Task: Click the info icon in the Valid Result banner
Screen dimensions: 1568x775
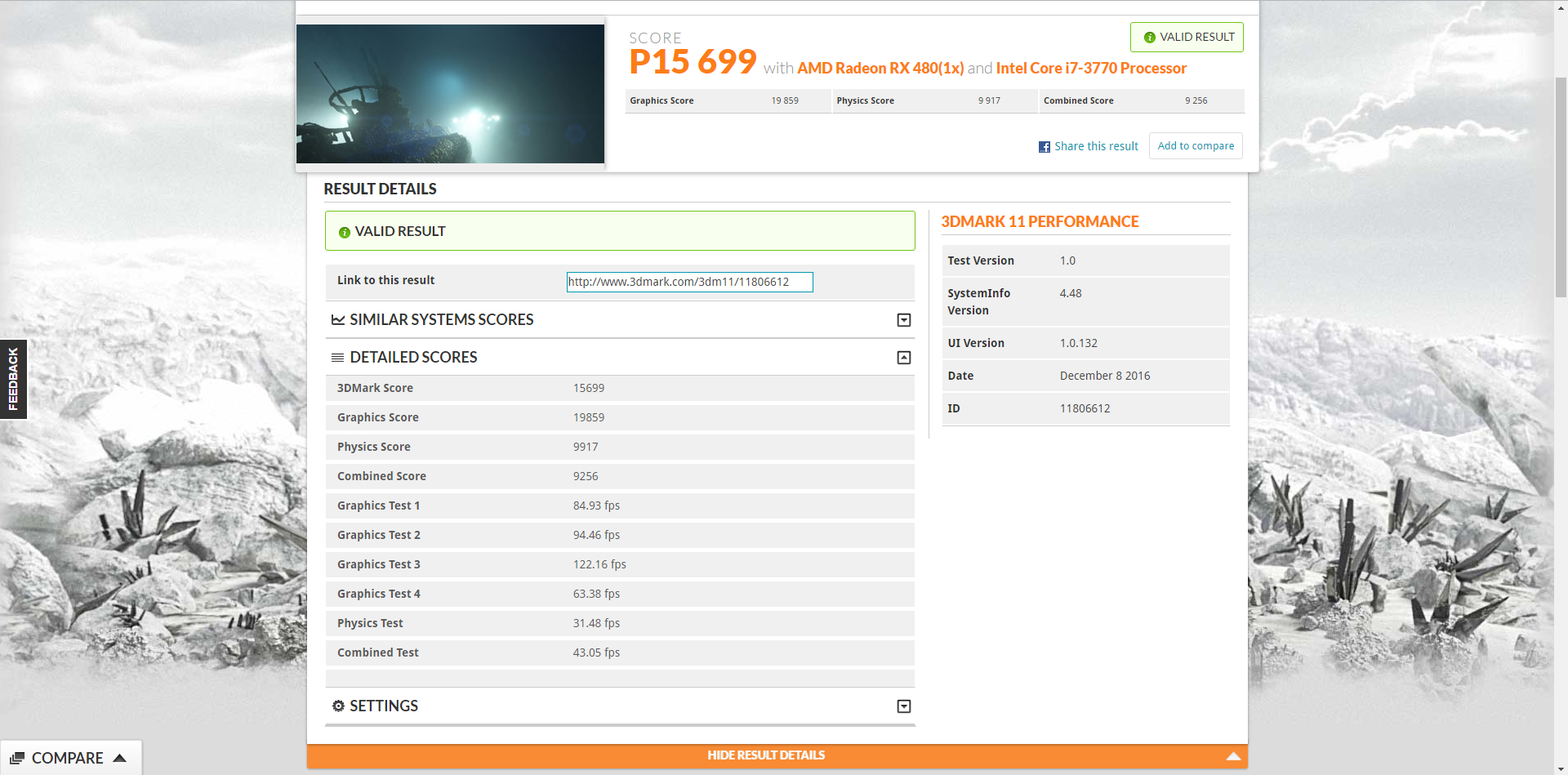Action: coord(344,232)
